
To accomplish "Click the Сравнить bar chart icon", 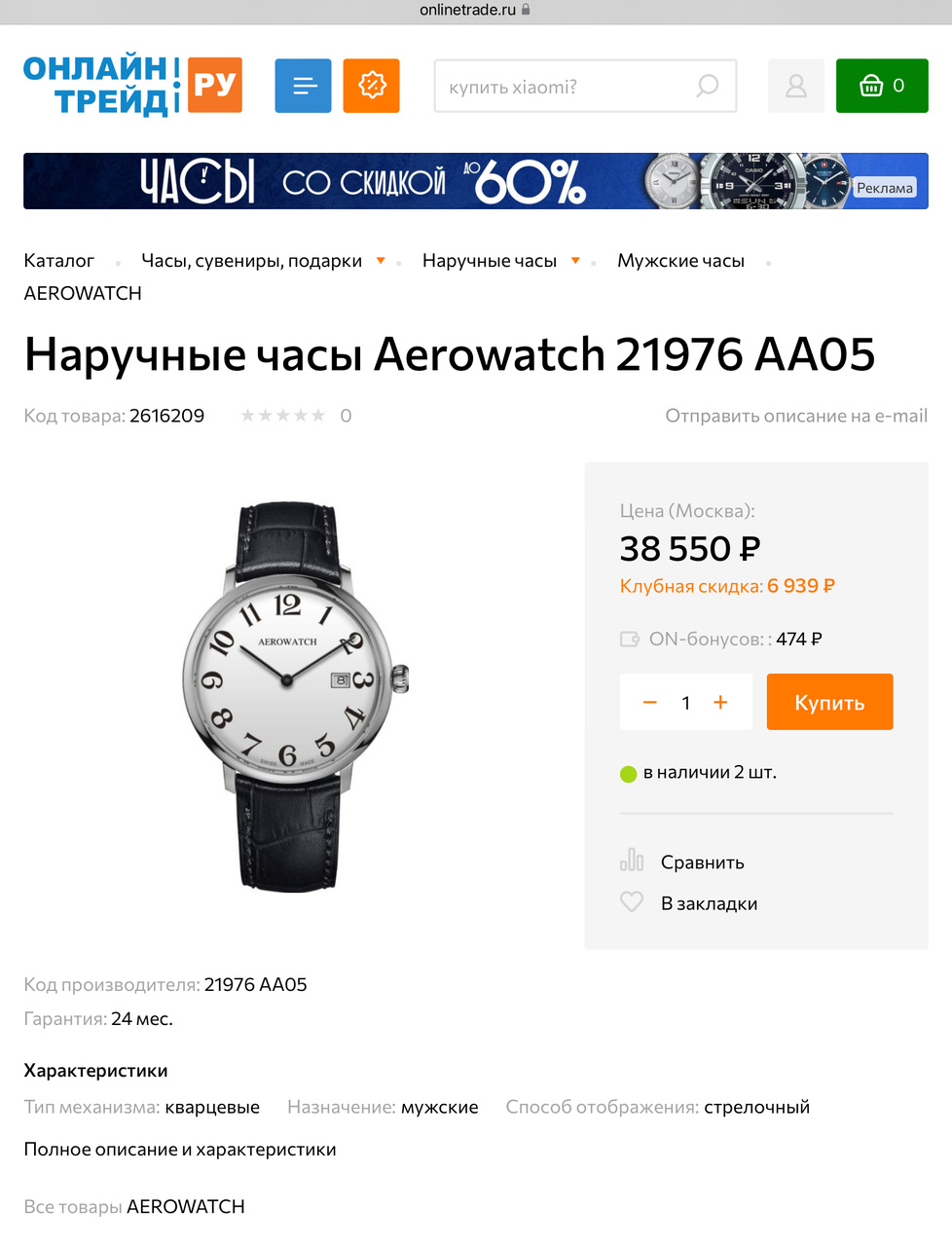I will (x=632, y=861).
